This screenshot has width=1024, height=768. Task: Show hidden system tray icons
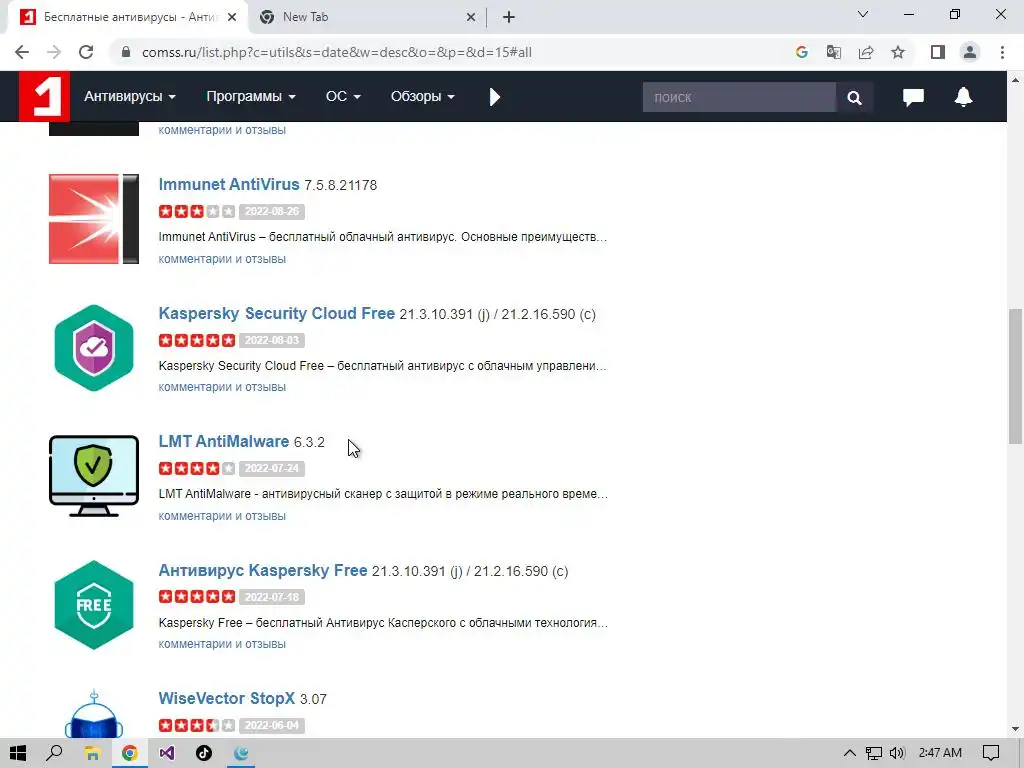coord(850,753)
